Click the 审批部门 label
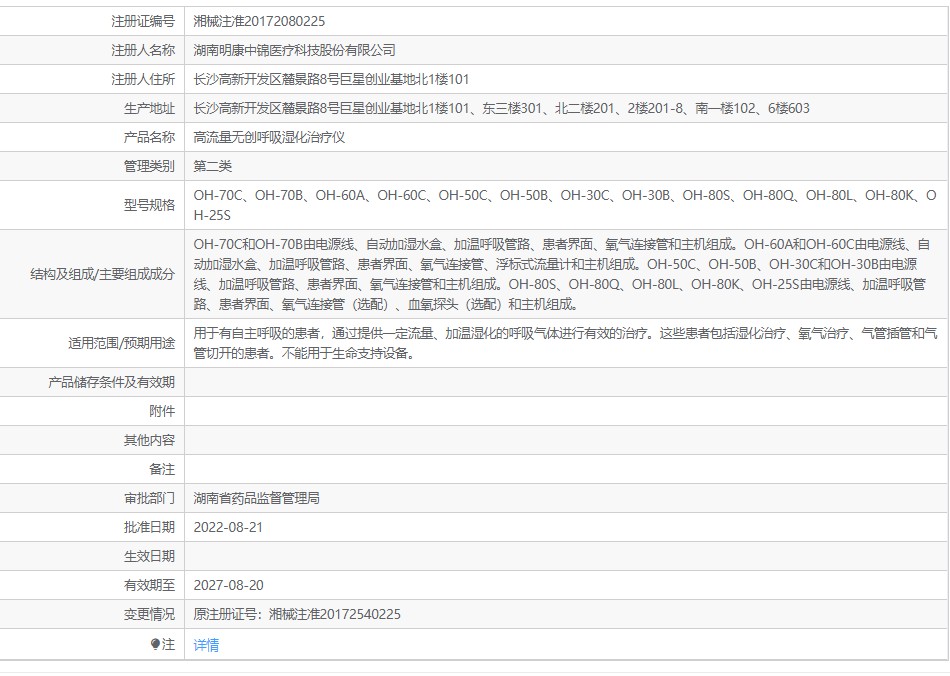This screenshot has width=950, height=676. (x=149, y=499)
